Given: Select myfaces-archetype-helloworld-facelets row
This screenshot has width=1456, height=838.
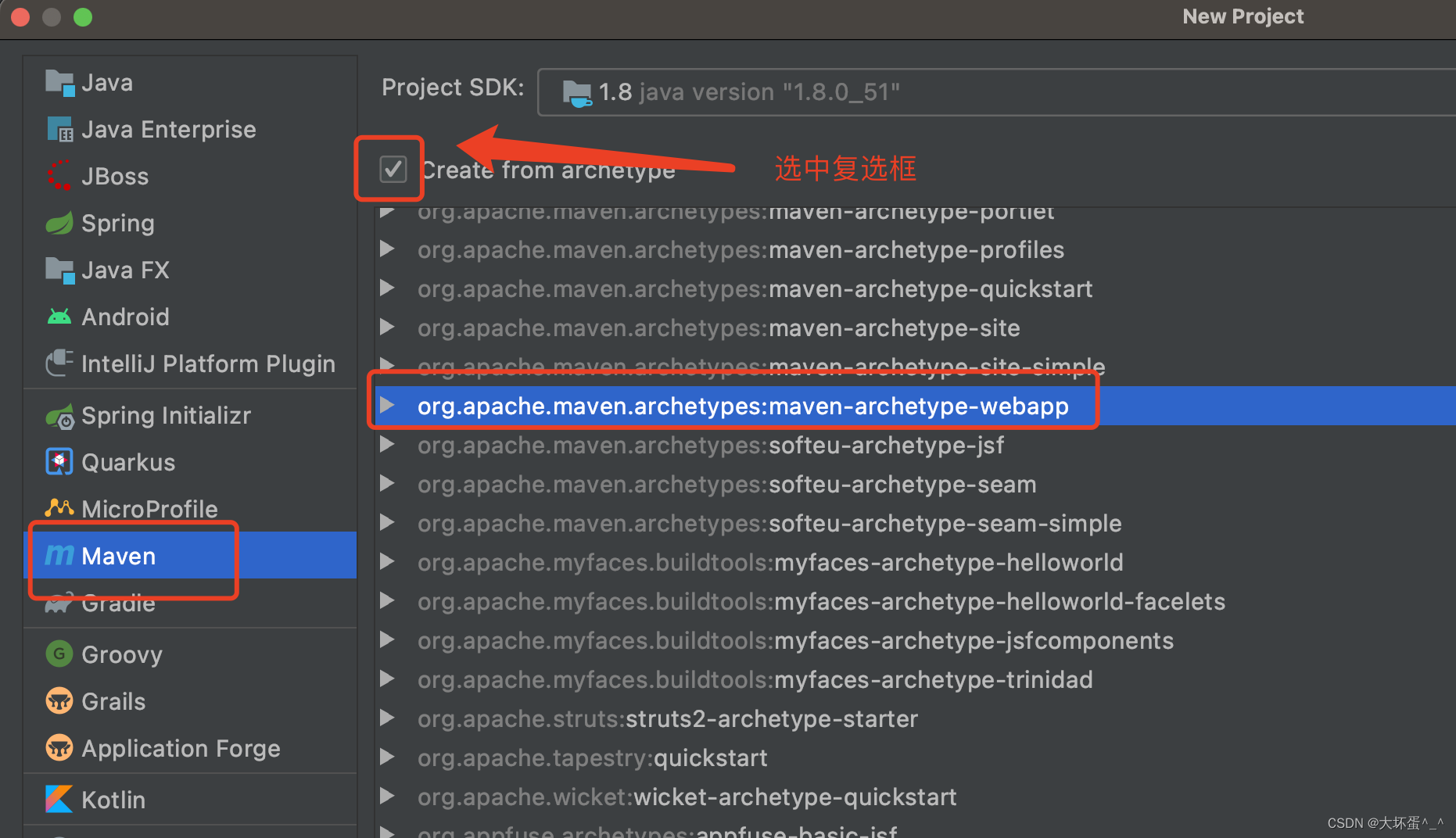Looking at the screenshot, I should (x=915, y=601).
